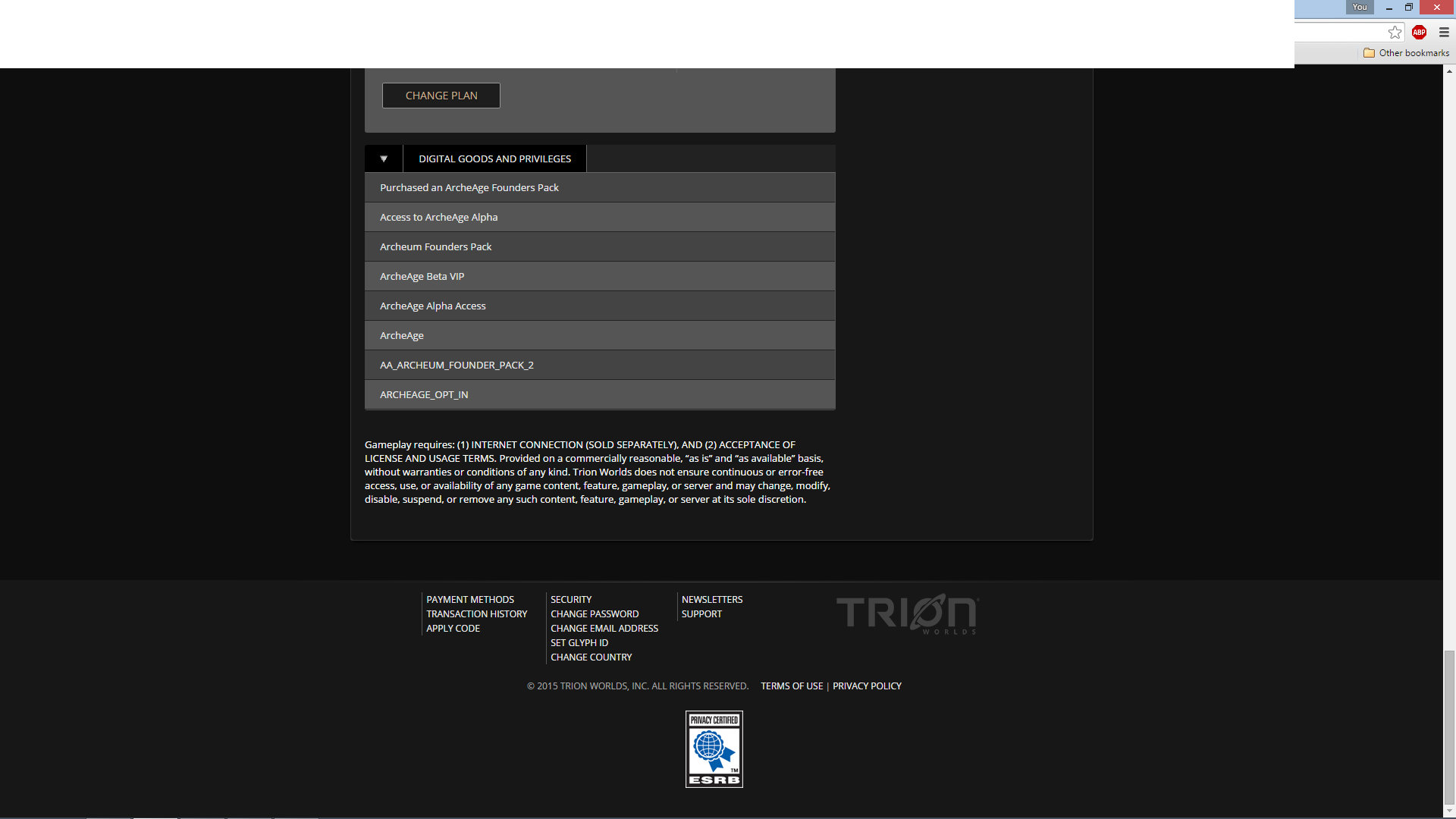Click the Trion Worlds logo
The width and height of the screenshot is (1456, 819).
(908, 614)
